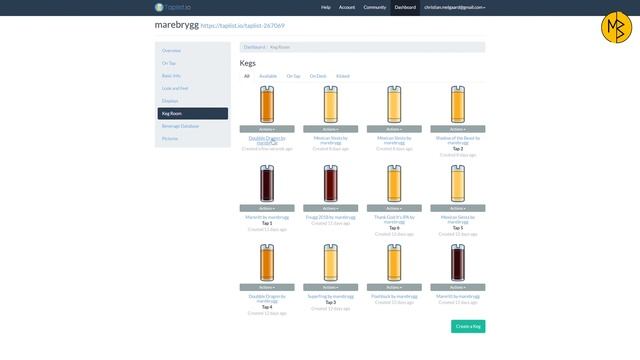Open Dashboard in the top navigation
Screen dimensions: 640x360
[405, 7]
